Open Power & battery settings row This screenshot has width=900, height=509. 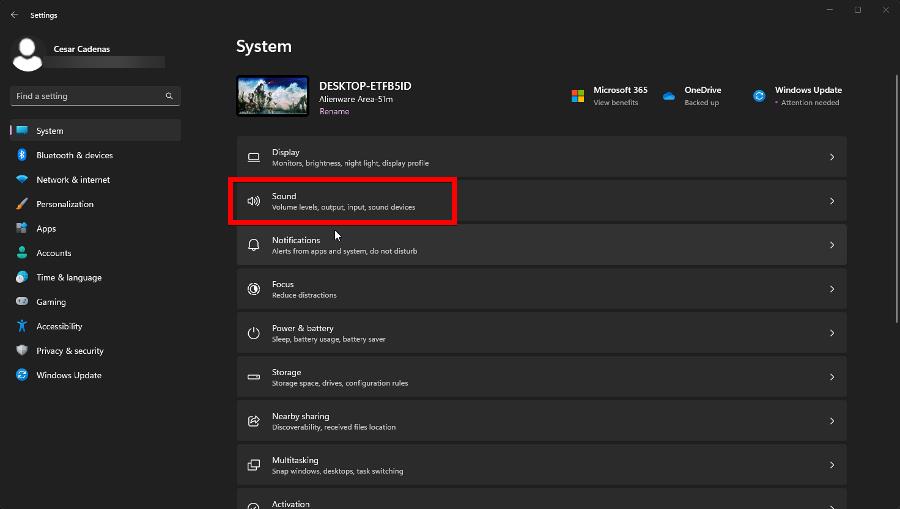(x=541, y=333)
